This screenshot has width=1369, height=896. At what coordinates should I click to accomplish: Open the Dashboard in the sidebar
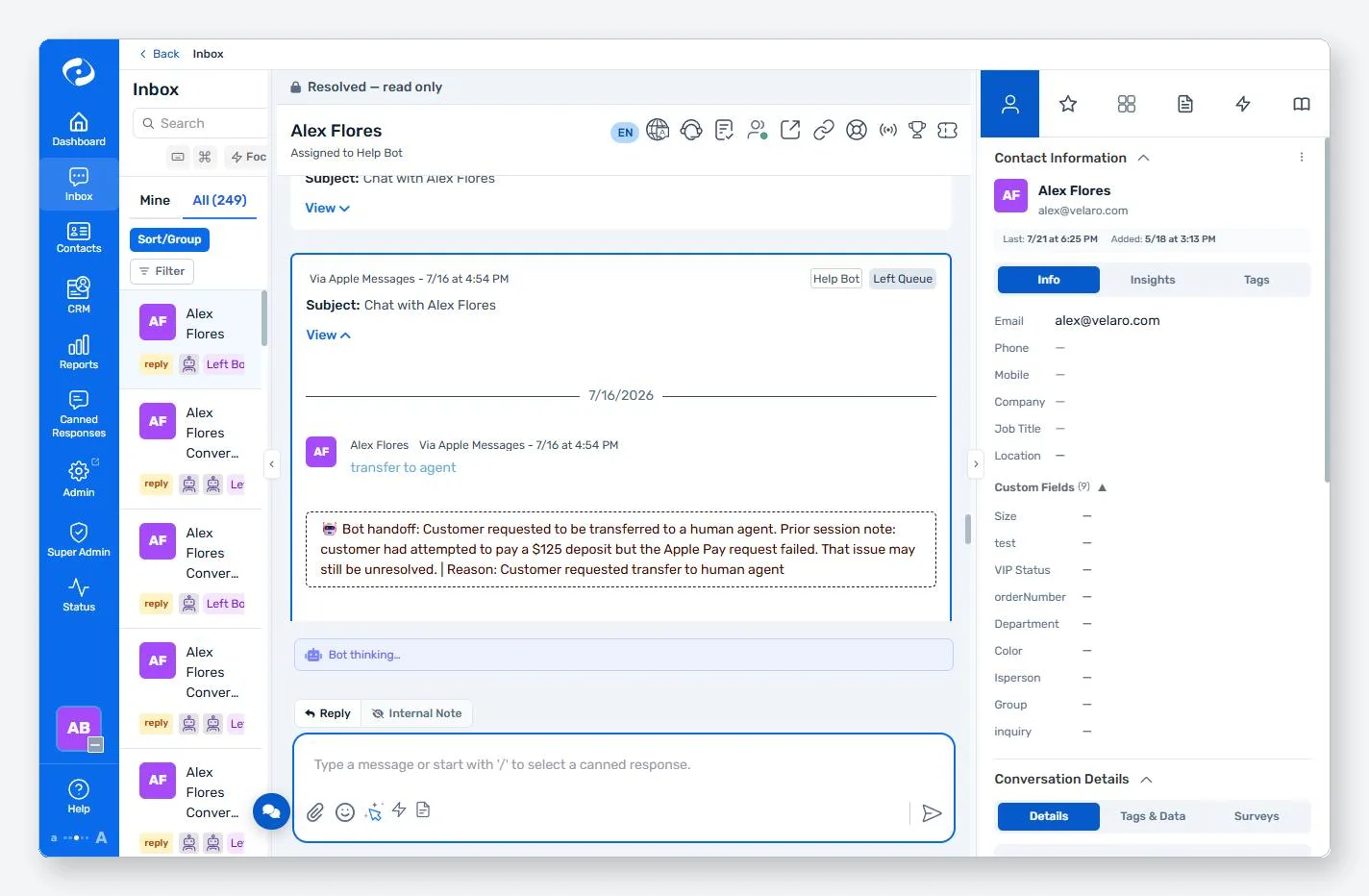click(x=79, y=130)
